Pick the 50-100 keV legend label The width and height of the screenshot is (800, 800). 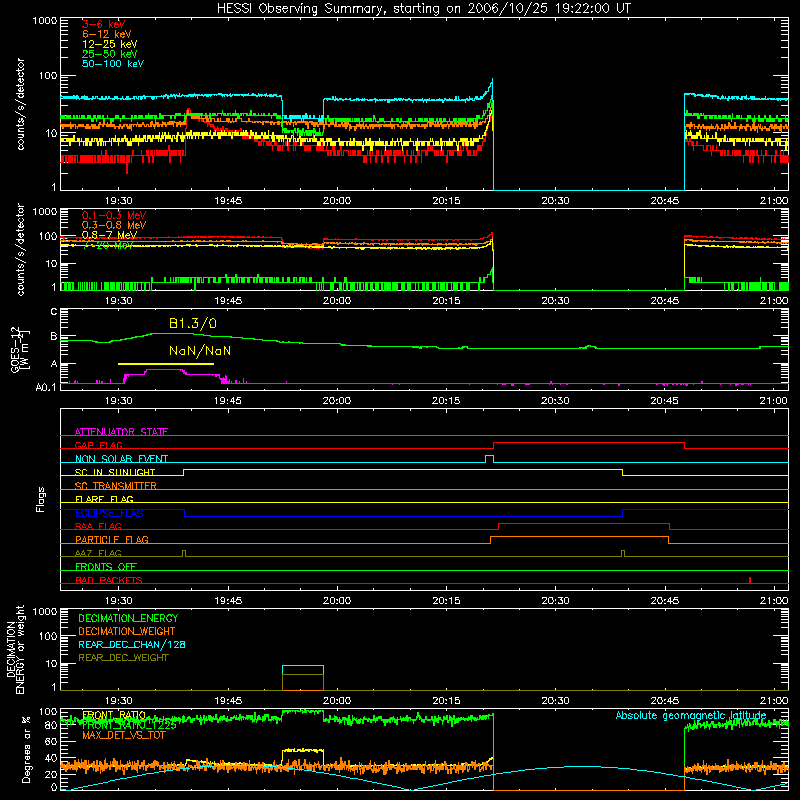tap(113, 64)
